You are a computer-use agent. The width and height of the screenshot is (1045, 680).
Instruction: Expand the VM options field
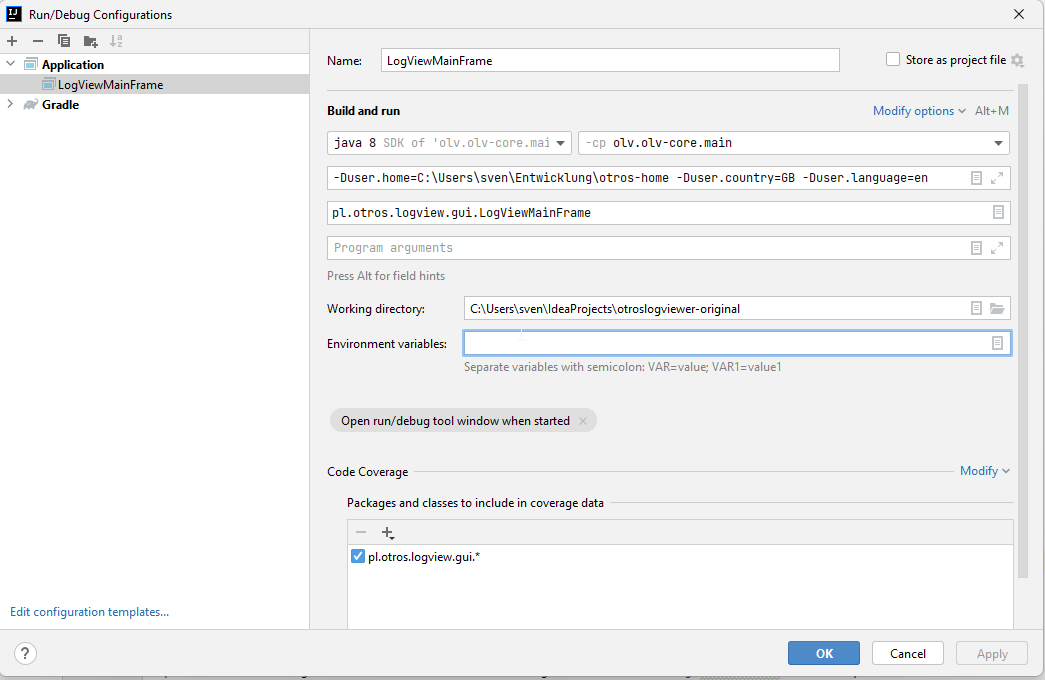pyautogui.click(x=996, y=177)
